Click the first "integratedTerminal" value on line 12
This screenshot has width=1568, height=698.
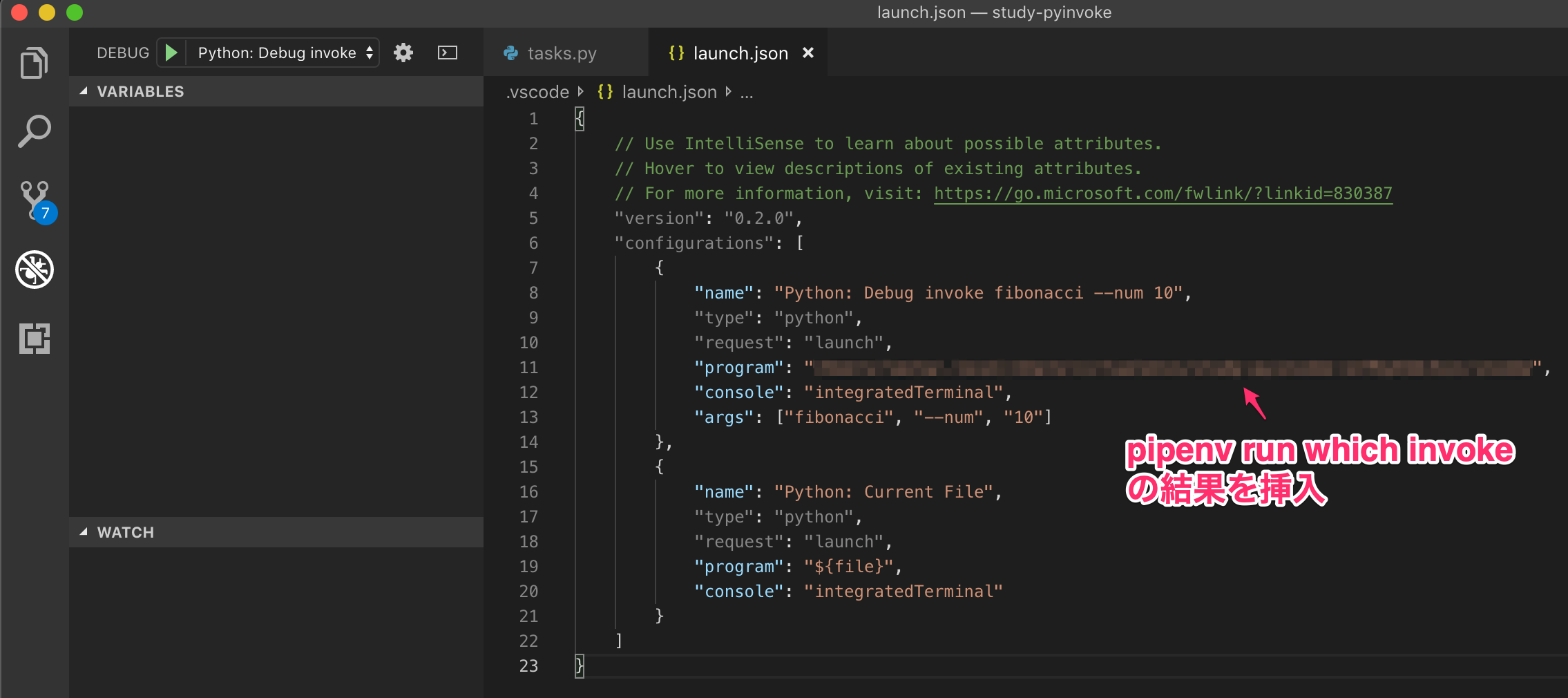pos(903,393)
